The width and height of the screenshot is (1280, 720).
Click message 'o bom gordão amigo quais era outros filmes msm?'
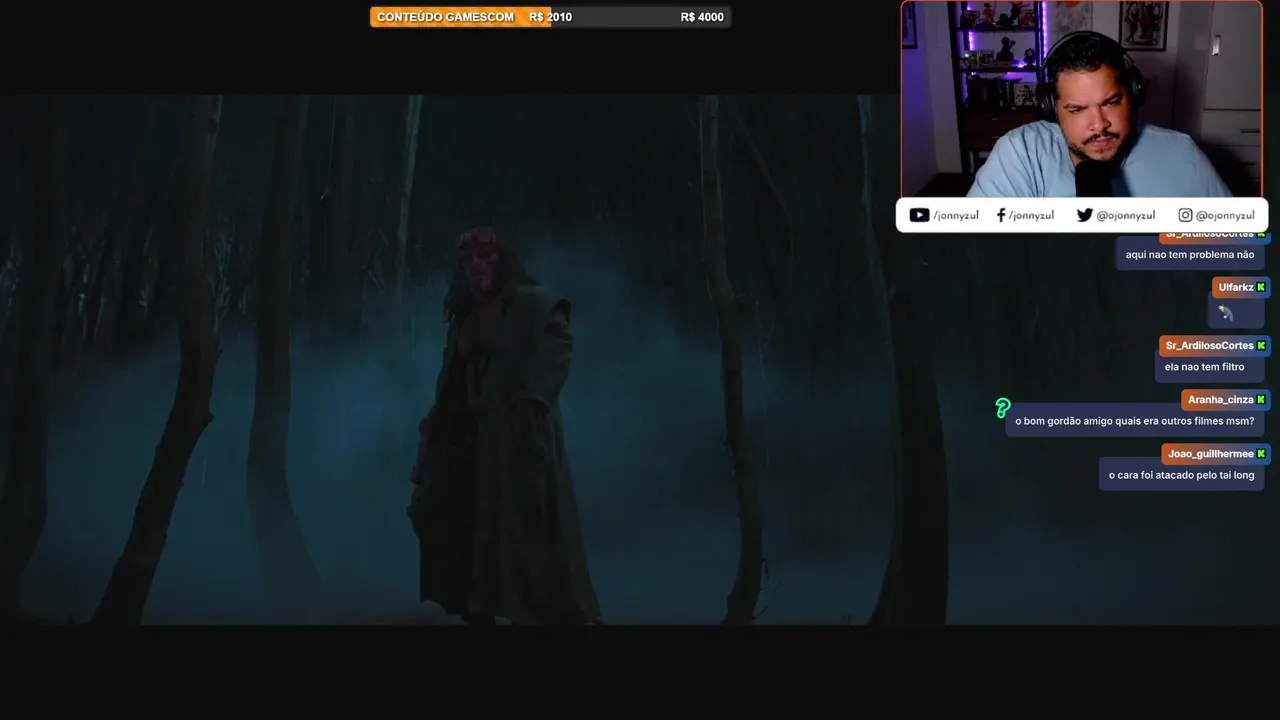1135,421
